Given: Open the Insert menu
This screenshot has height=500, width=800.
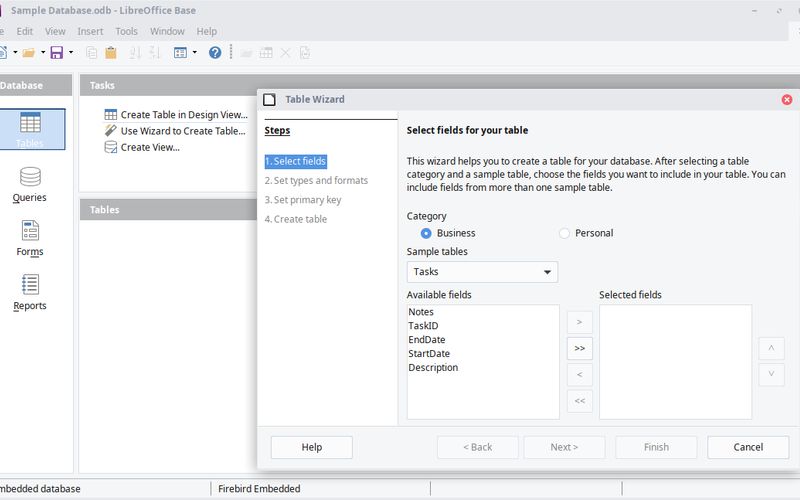Looking at the screenshot, I should click(x=90, y=31).
